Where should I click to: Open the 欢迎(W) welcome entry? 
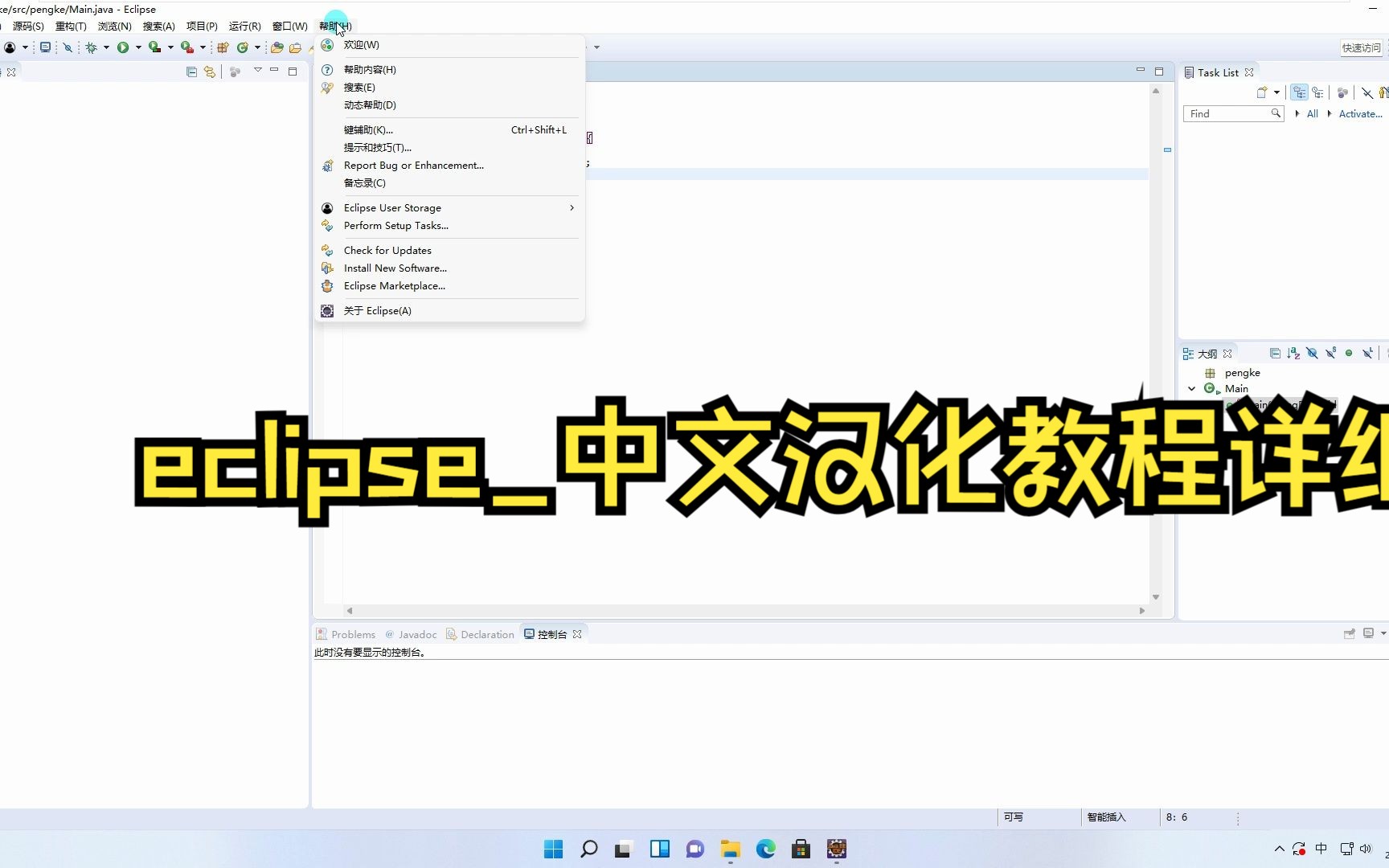coord(449,45)
